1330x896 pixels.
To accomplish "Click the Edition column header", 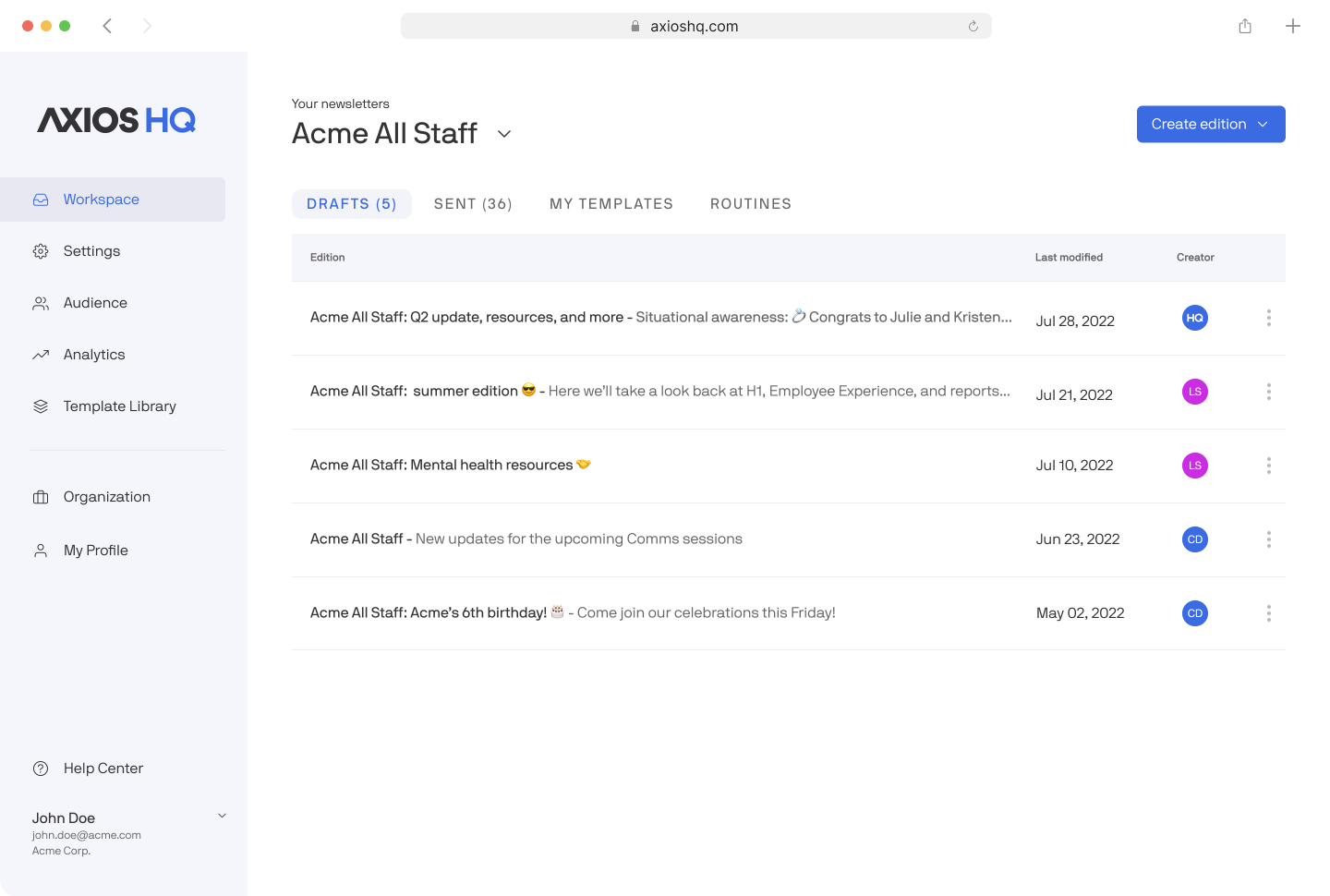I will (328, 258).
